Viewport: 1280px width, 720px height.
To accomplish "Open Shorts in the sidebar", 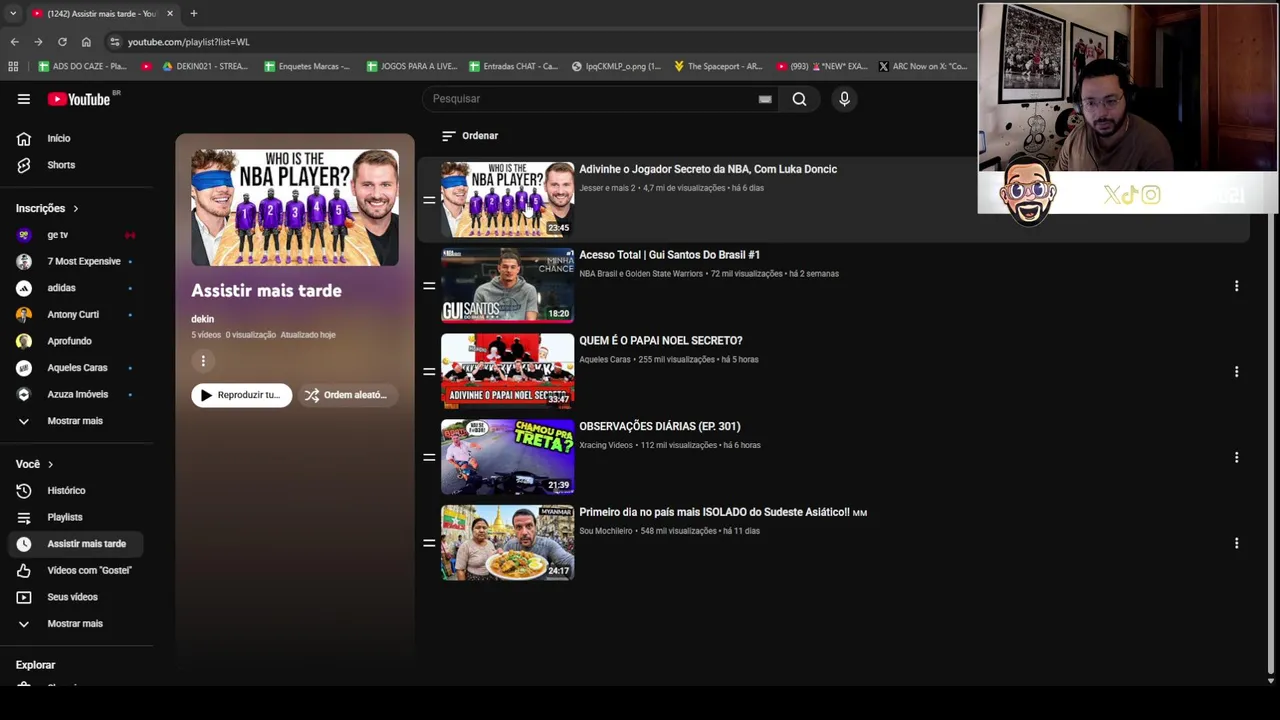I will tap(78, 165).
